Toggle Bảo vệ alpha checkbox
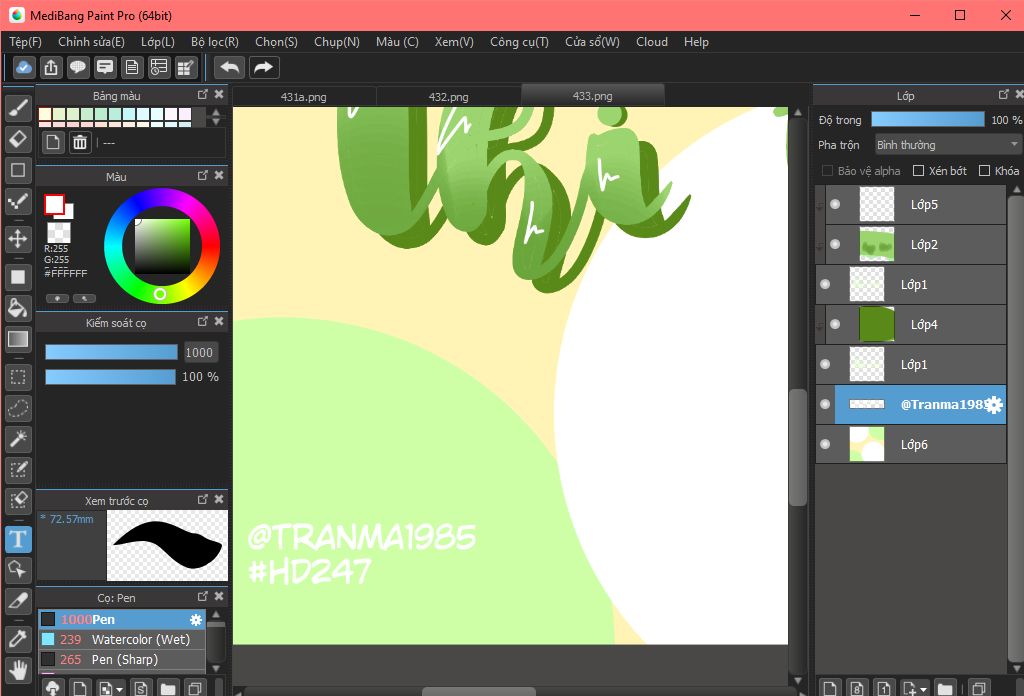The image size is (1024, 696). point(827,170)
